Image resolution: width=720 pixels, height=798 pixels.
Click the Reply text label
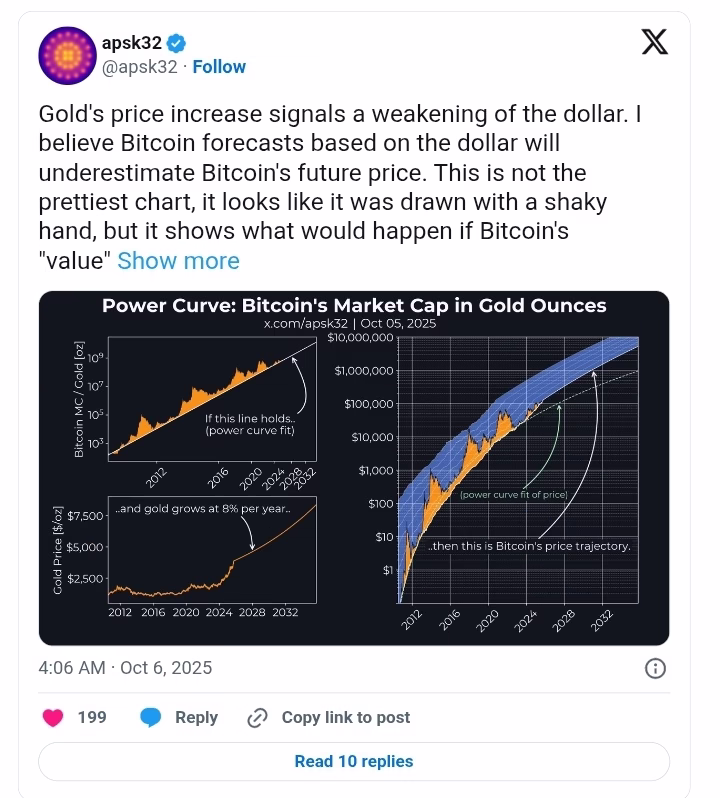tap(196, 717)
